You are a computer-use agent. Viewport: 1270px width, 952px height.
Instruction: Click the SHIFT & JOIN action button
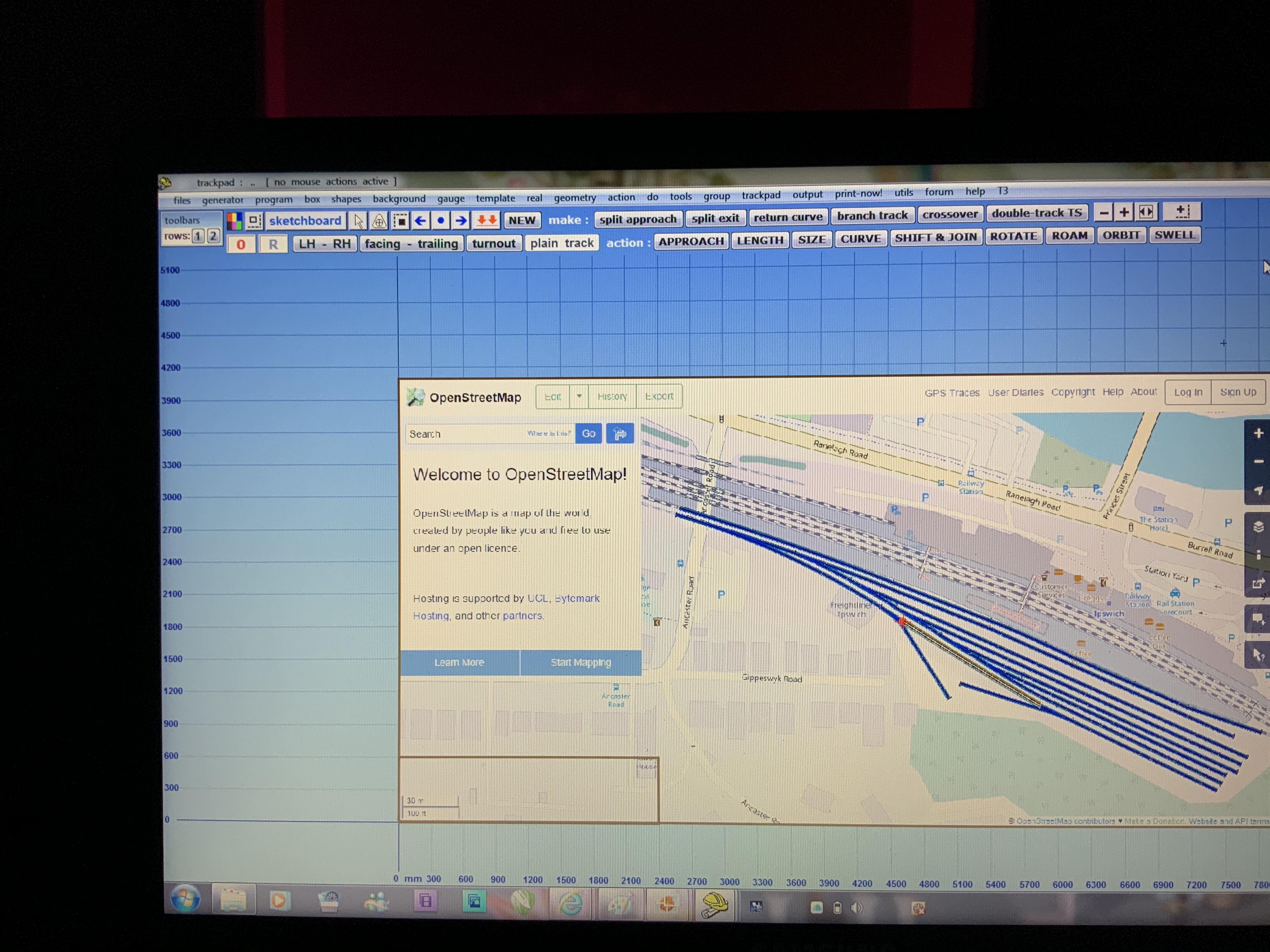click(x=935, y=238)
